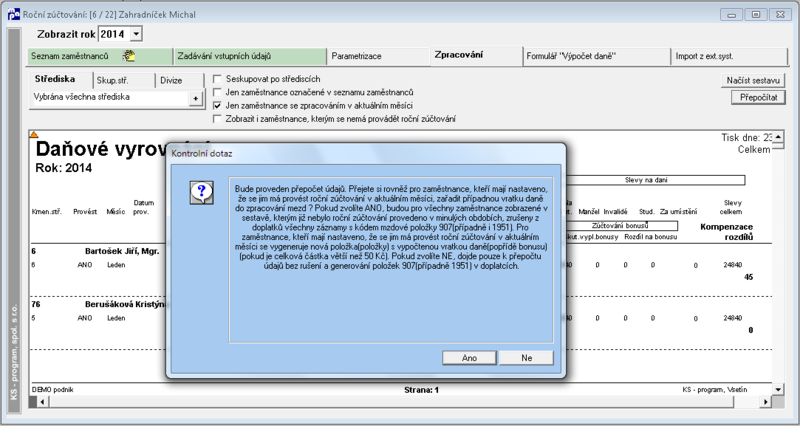The width and height of the screenshot is (800, 426).
Task: Click the DEMO podnik footer text
Action: click(53, 390)
